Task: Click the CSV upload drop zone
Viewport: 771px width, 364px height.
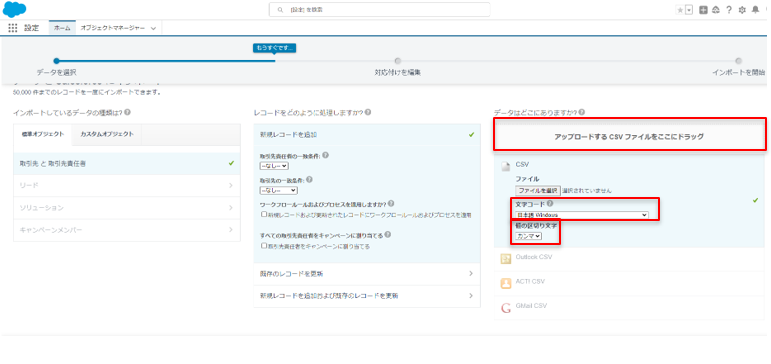Action: click(629, 136)
